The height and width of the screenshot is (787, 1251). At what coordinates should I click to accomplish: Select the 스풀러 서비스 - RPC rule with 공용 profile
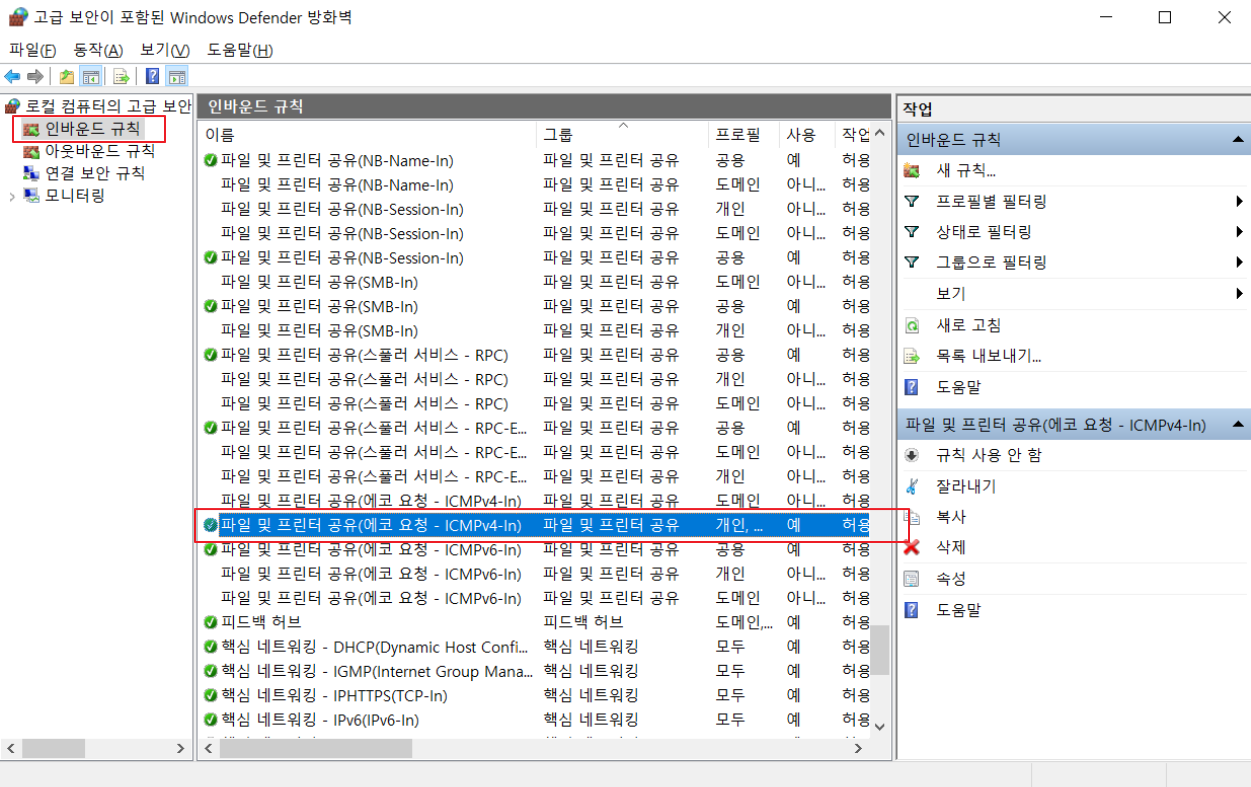[535, 355]
